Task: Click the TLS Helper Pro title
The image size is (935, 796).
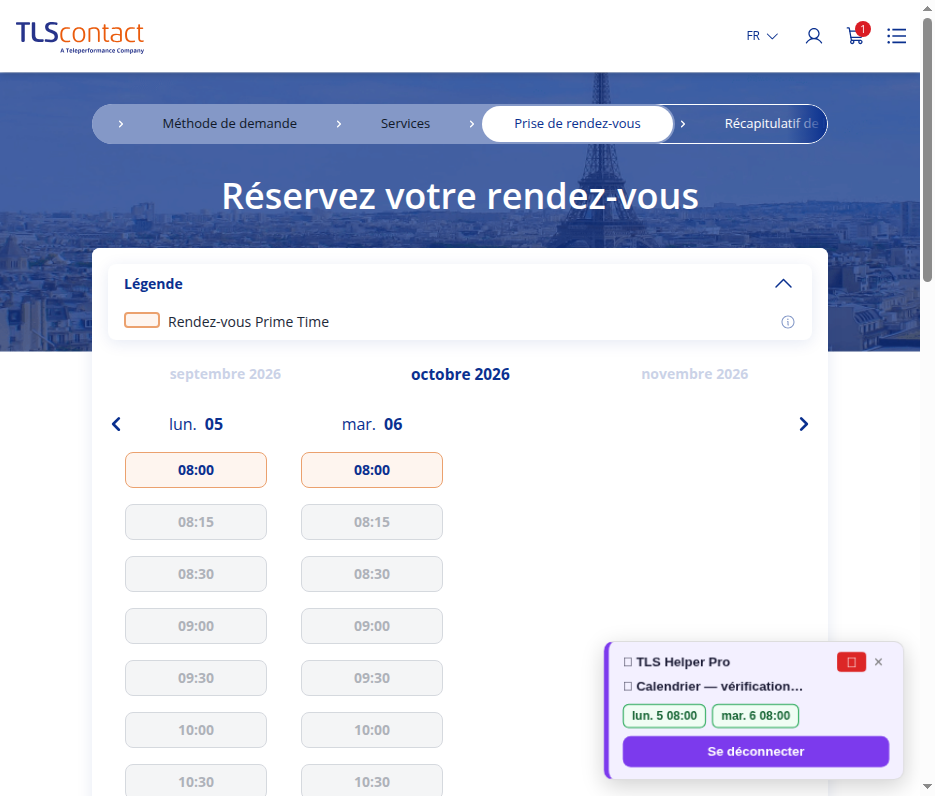Action: tap(683, 662)
